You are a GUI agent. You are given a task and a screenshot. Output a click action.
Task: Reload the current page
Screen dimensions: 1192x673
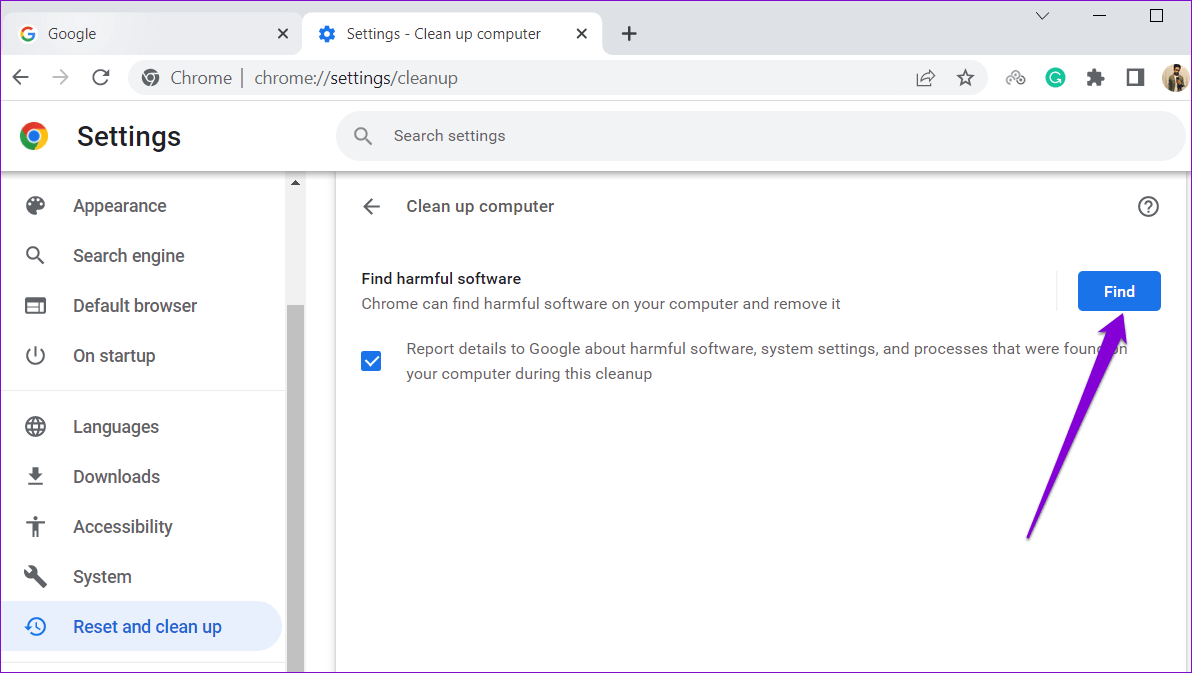[100, 77]
